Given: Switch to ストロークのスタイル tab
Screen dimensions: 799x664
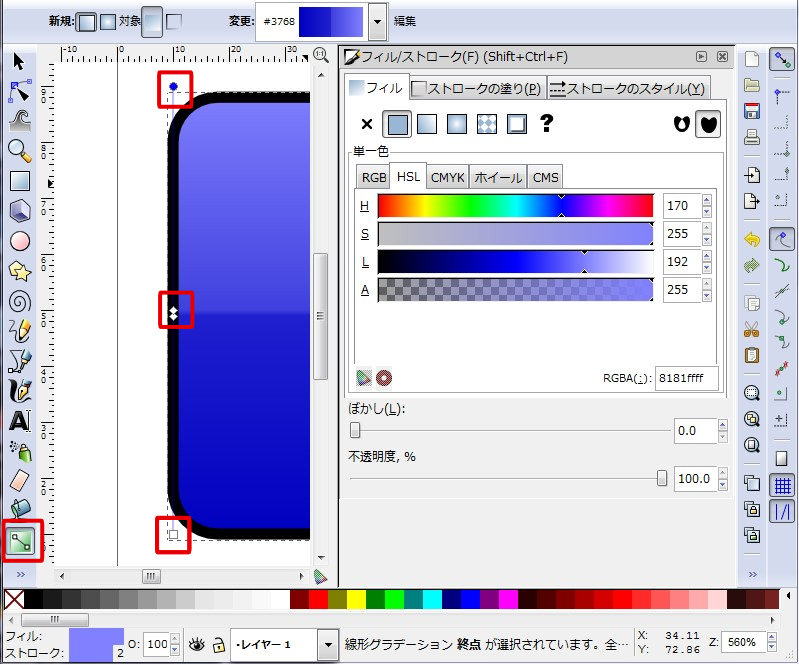Looking at the screenshot, I should pos(628,89).
